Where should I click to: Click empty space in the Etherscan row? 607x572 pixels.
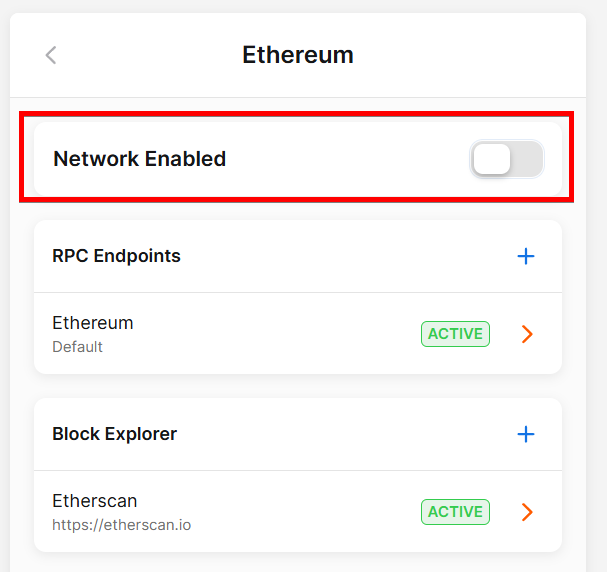click(x=300, y=512)
